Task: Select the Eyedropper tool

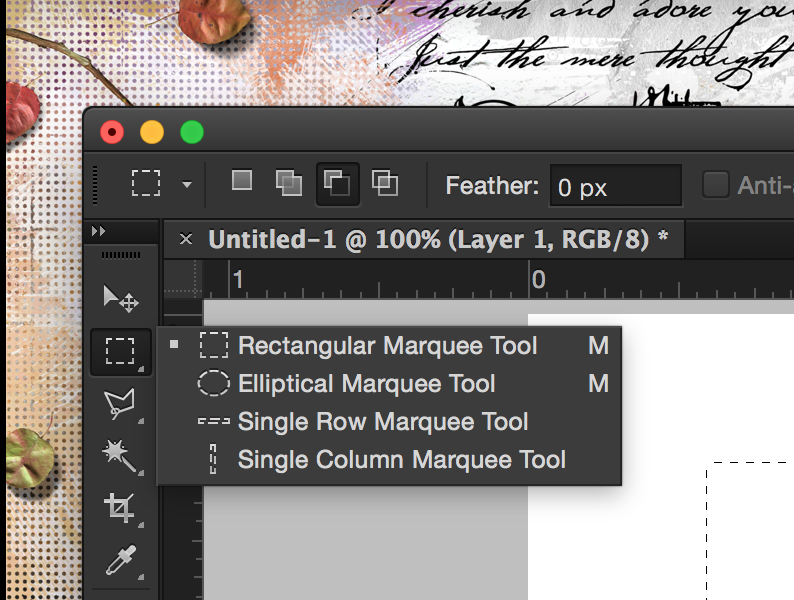Action: point(121,561)
